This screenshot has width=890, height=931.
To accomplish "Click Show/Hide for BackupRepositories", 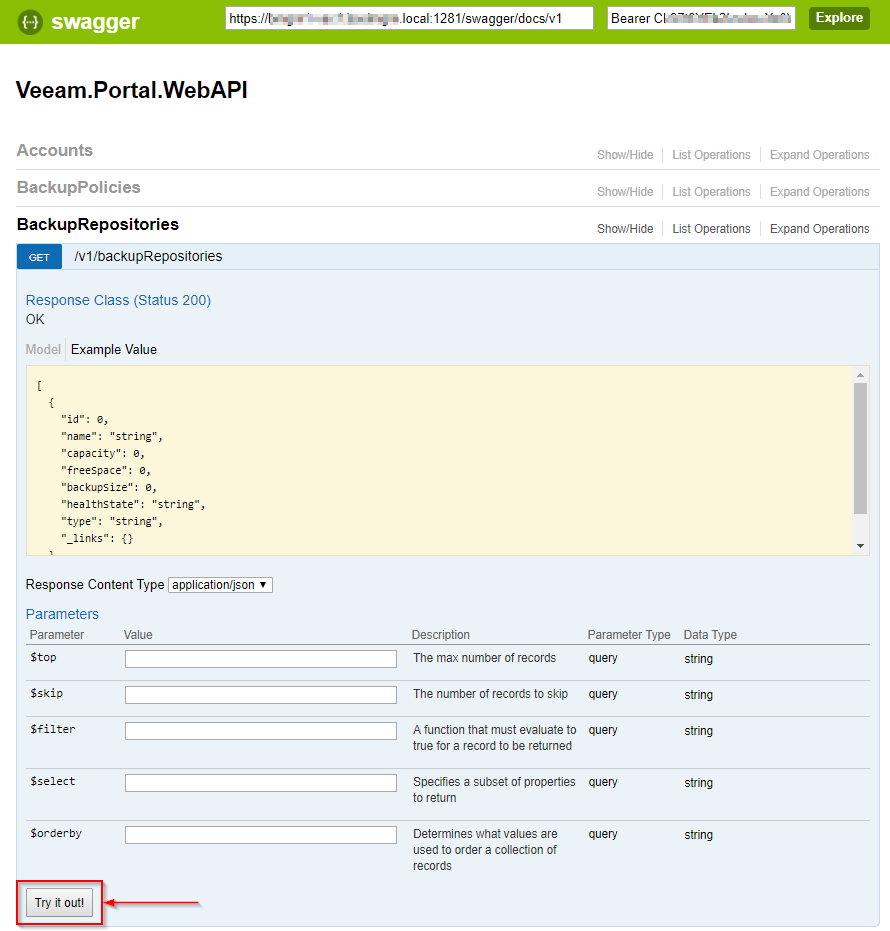I will tap(625, 229).
